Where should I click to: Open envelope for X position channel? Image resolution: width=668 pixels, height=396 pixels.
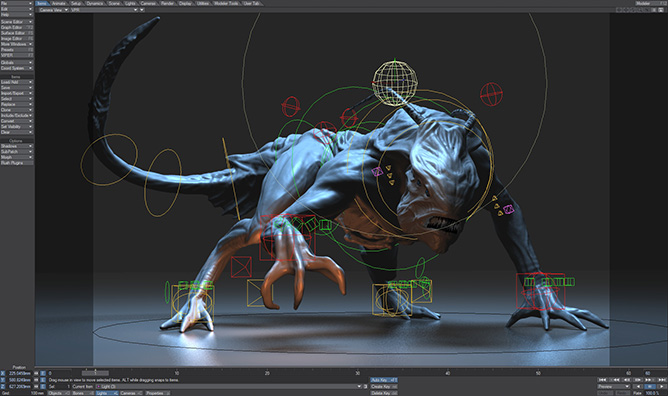point(43,373)
